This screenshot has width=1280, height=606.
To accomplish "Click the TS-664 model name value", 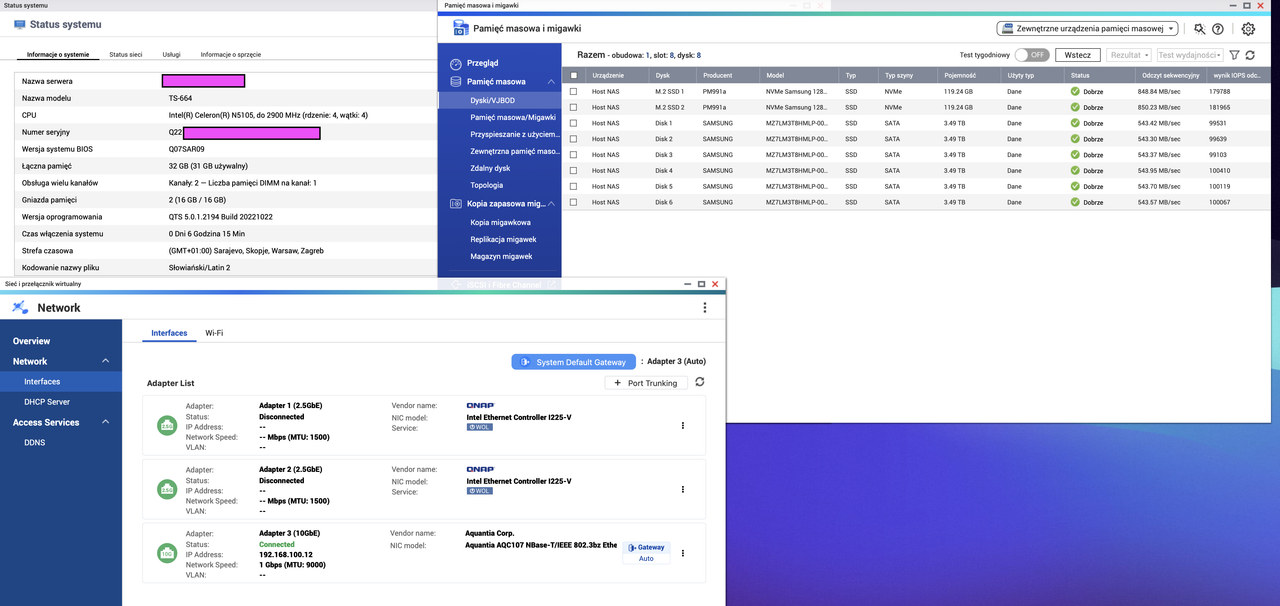I will coord(180,98).
